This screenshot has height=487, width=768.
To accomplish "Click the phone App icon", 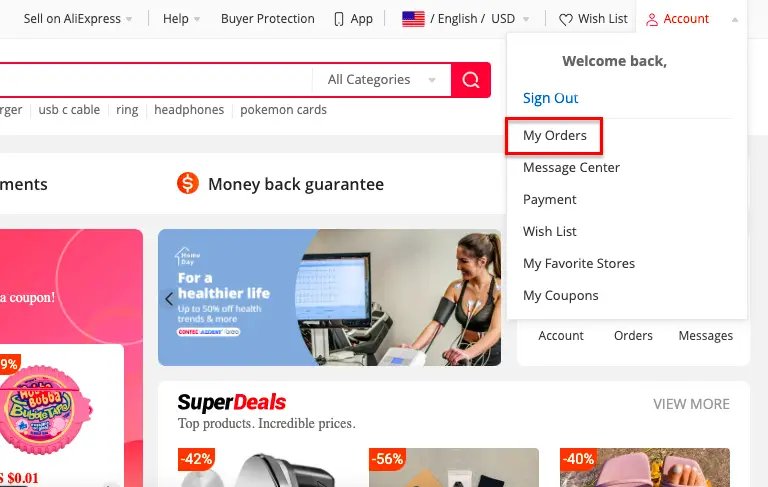I will click(338, 19).
